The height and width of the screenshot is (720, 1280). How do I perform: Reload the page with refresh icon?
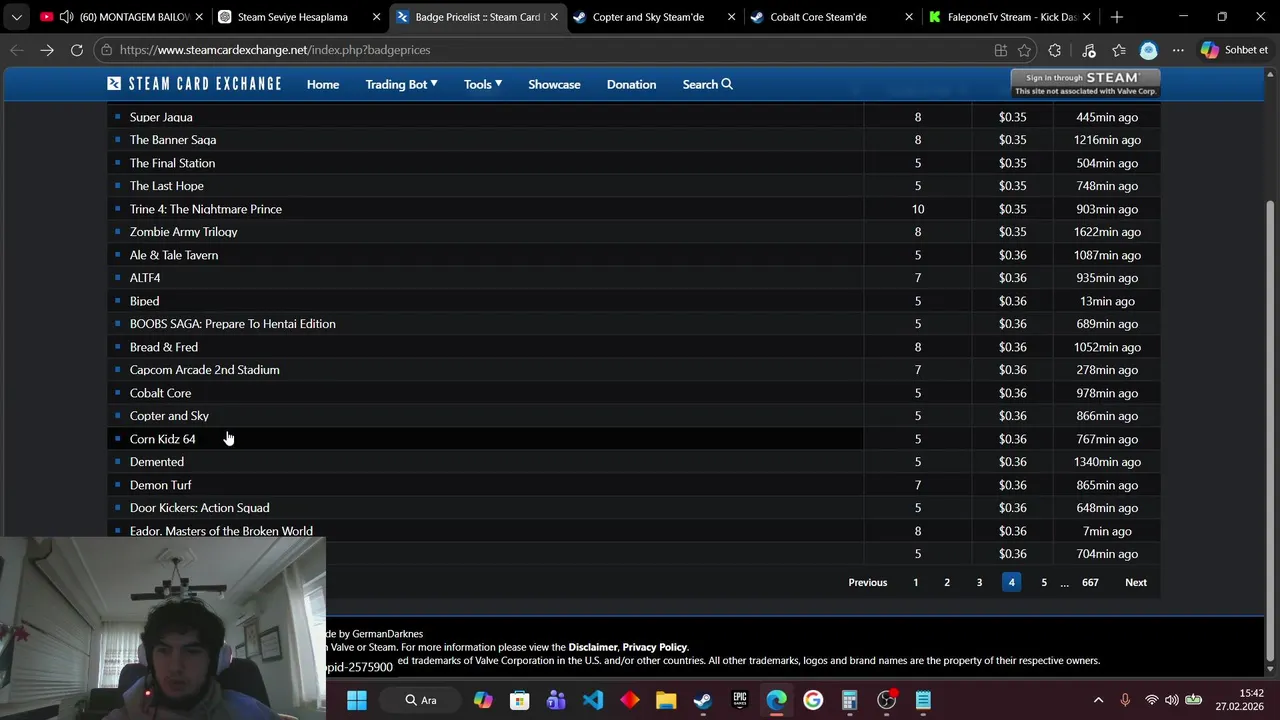point(77,50)
